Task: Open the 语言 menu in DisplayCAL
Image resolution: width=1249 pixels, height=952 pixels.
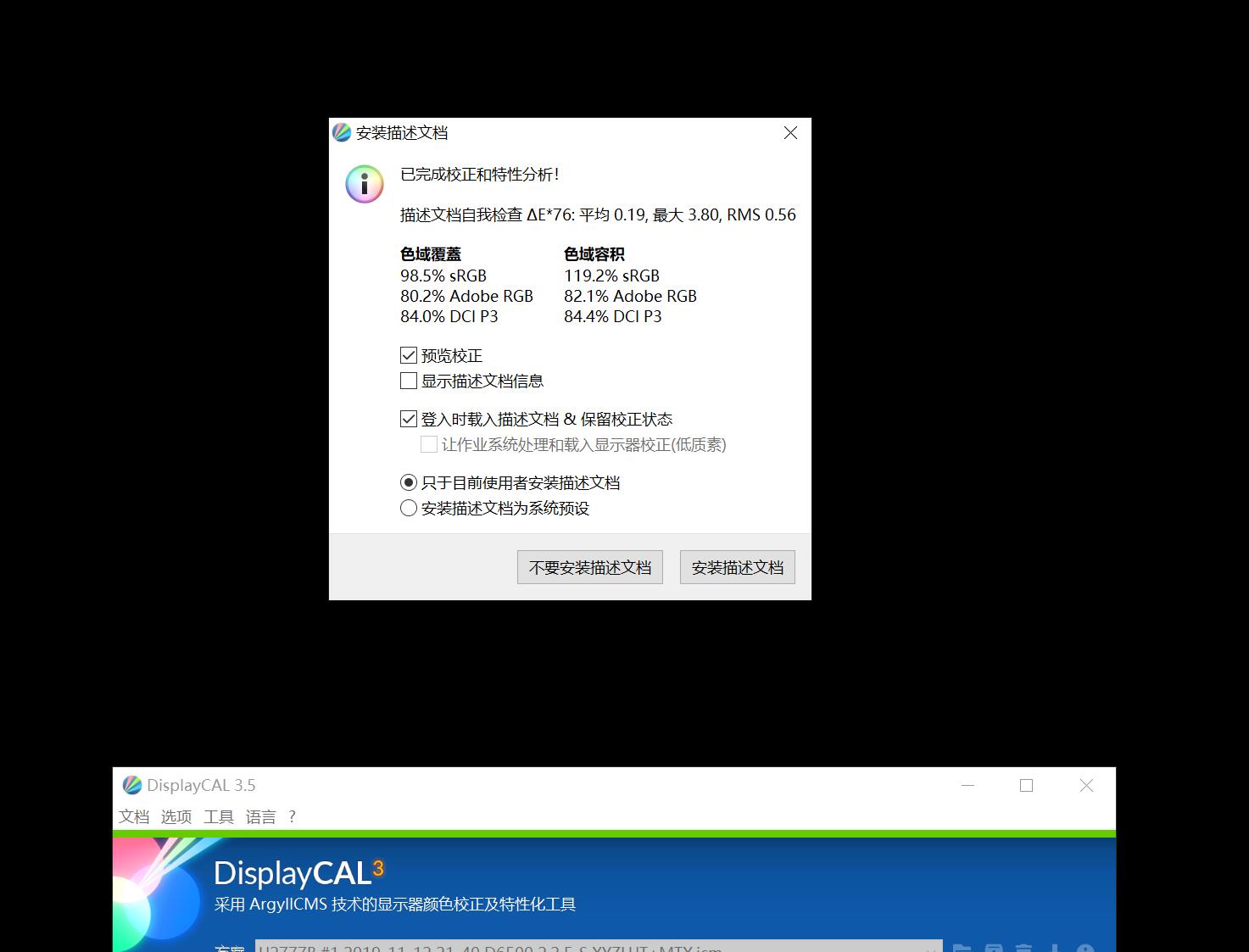Action: point(261,816)
